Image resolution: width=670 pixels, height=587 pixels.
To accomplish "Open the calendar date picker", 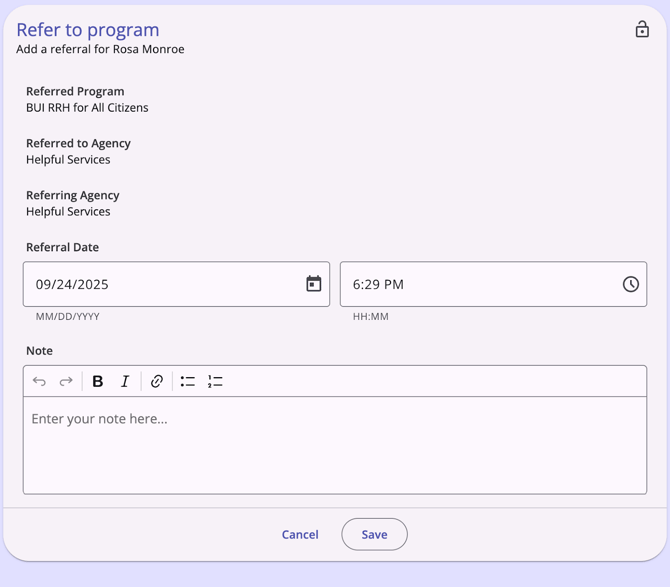I will [x=313, y=284].
